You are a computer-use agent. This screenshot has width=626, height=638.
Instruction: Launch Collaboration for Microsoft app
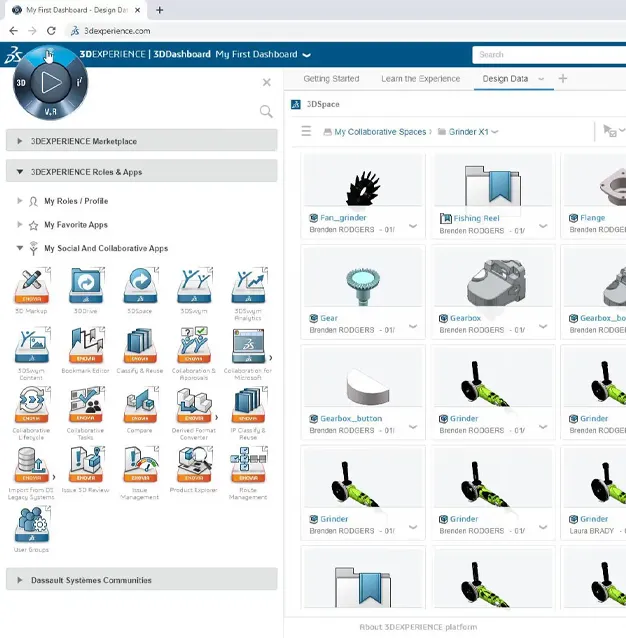click(248, 345)
